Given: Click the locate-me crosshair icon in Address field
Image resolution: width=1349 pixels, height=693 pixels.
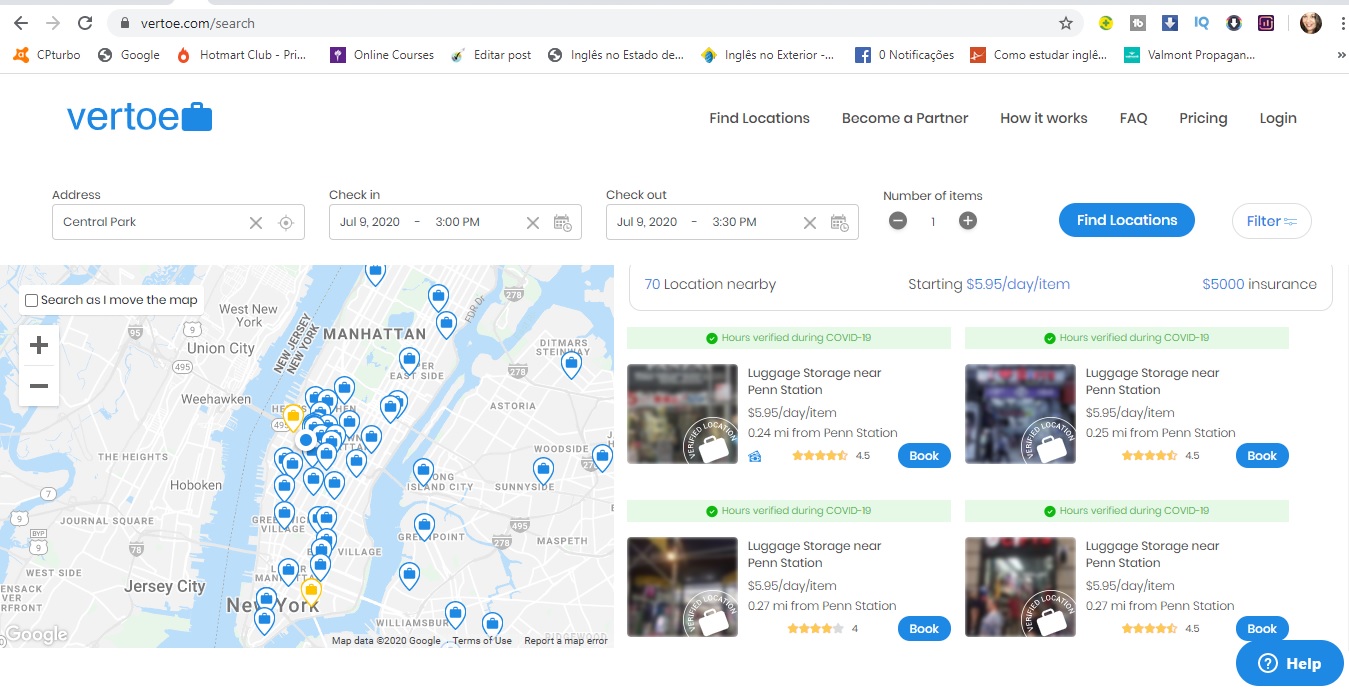Looking at the screenshot, I should (286, 222).
